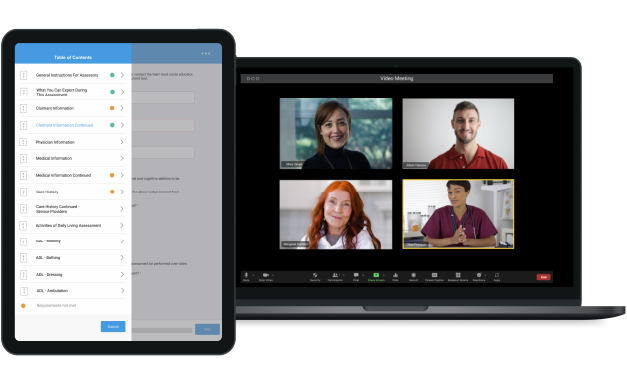Click the Video Meeting window title
This screenshot has height=385, width=627.
[397, 78]
